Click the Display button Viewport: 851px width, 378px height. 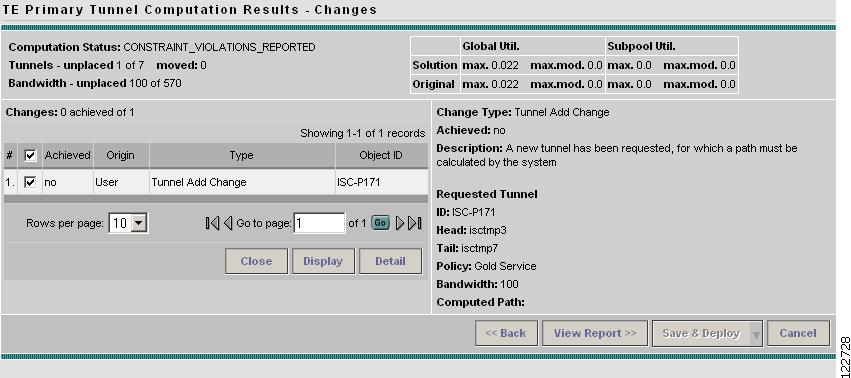coord(323,261)
